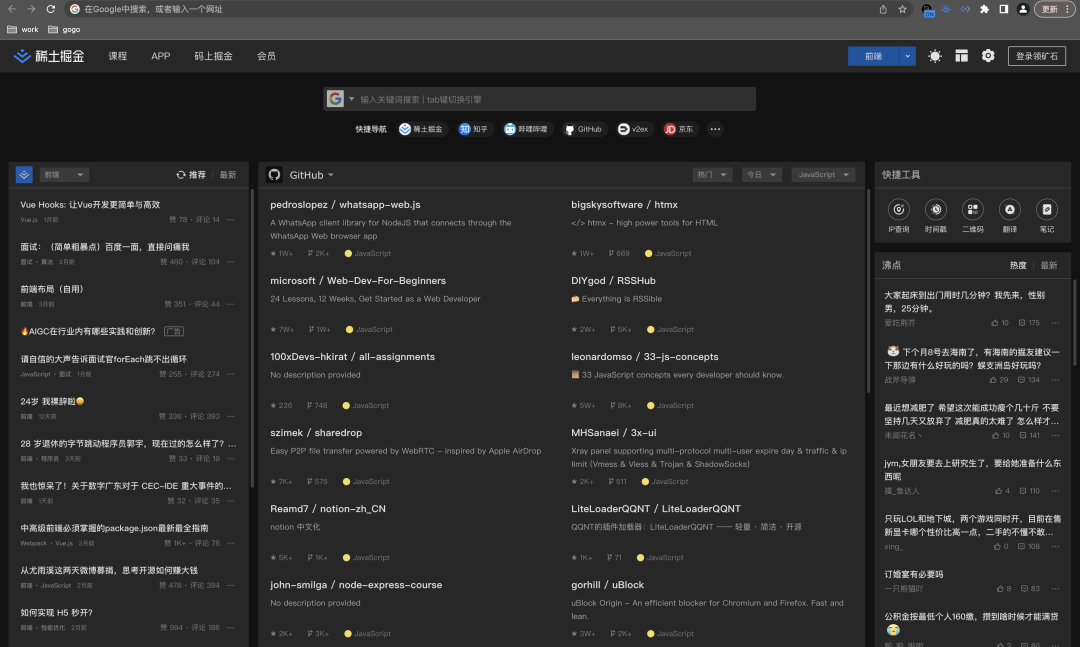Screen dimensions: 1080x647
Task: Switch to 最新 tab in 沸点 panel
Action: coord(1048,265)
